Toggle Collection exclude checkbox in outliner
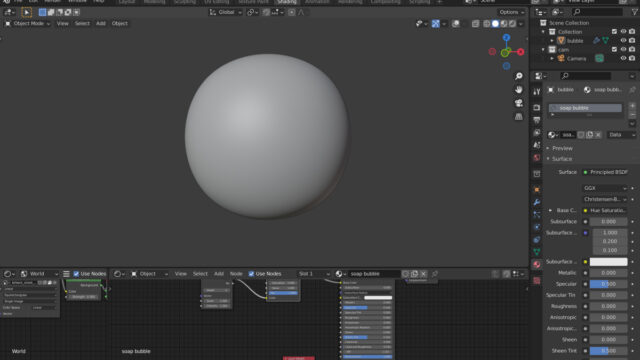Screen dimensions: 640x360 tap(614, 31)
